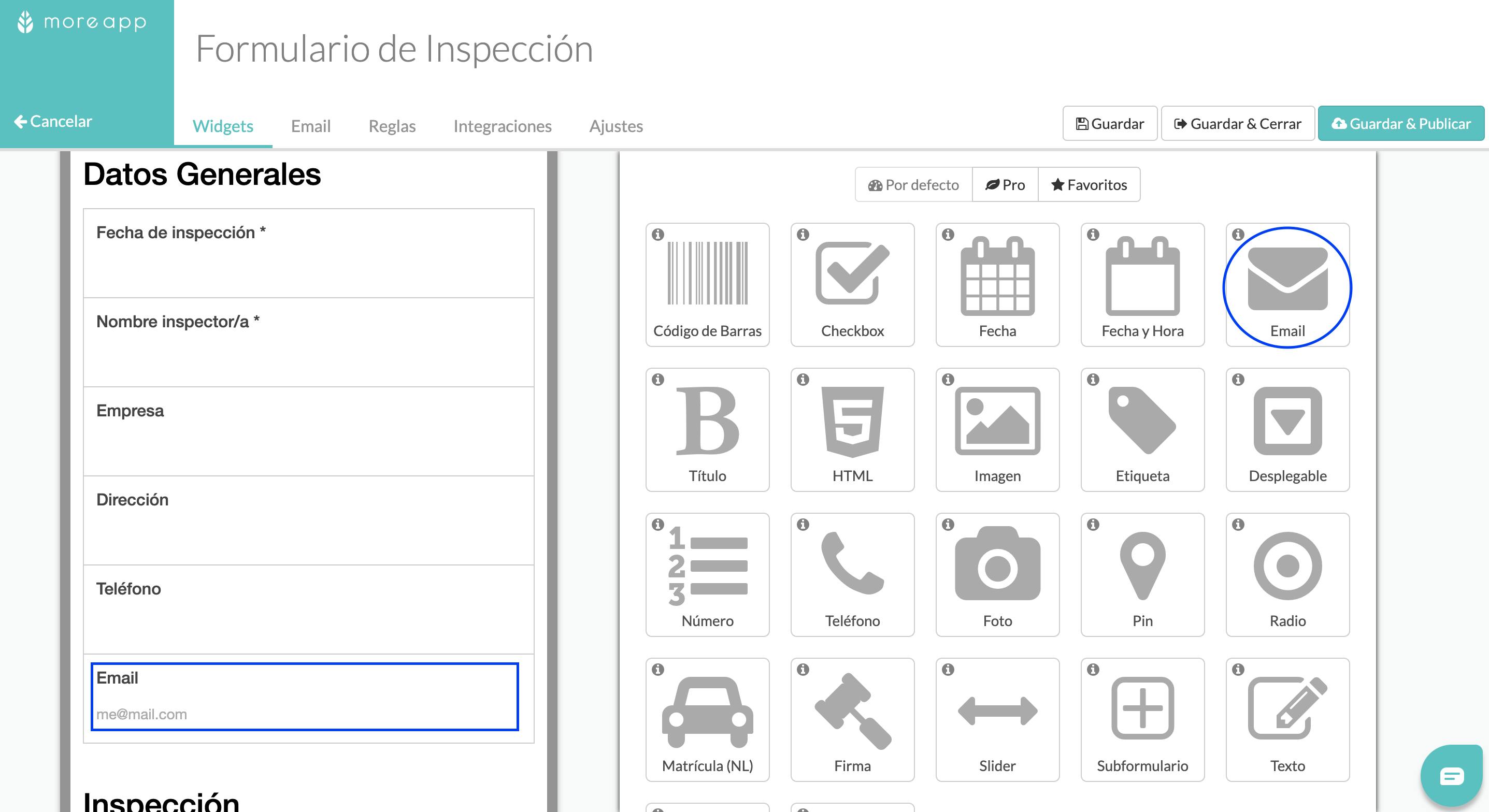This screenshot has height=812, width=1489.
Task: Add the Slider widget
Action: [x=998, y=720]
